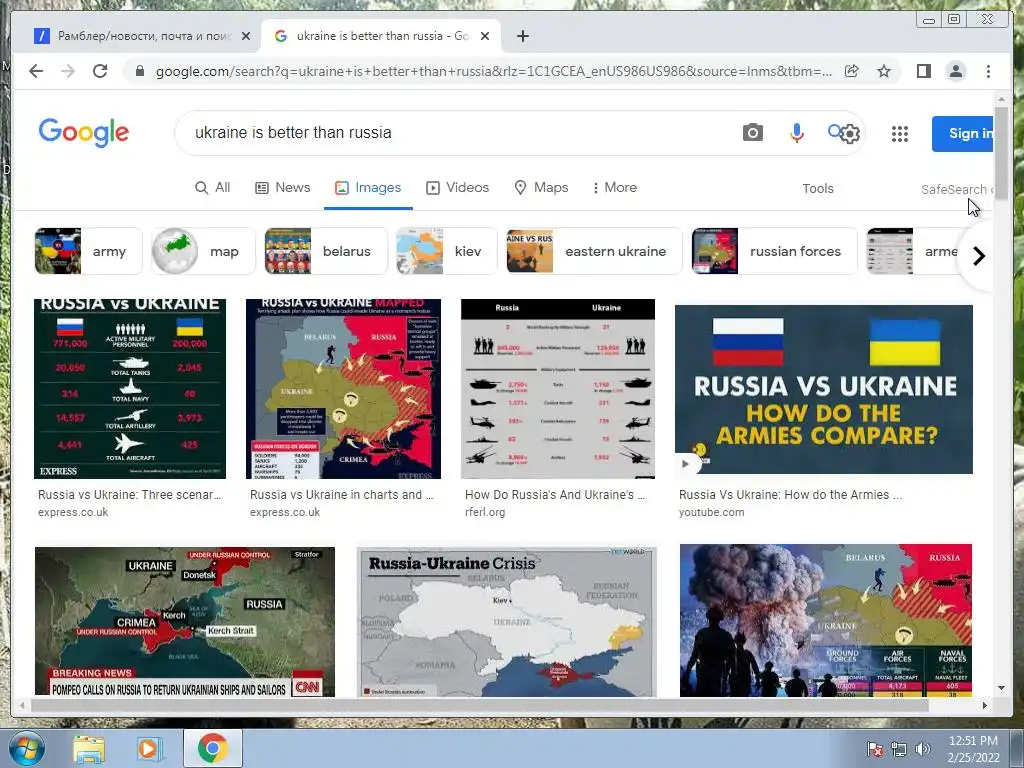
Task: Filter images by russian forces chip
Action: 775,251
